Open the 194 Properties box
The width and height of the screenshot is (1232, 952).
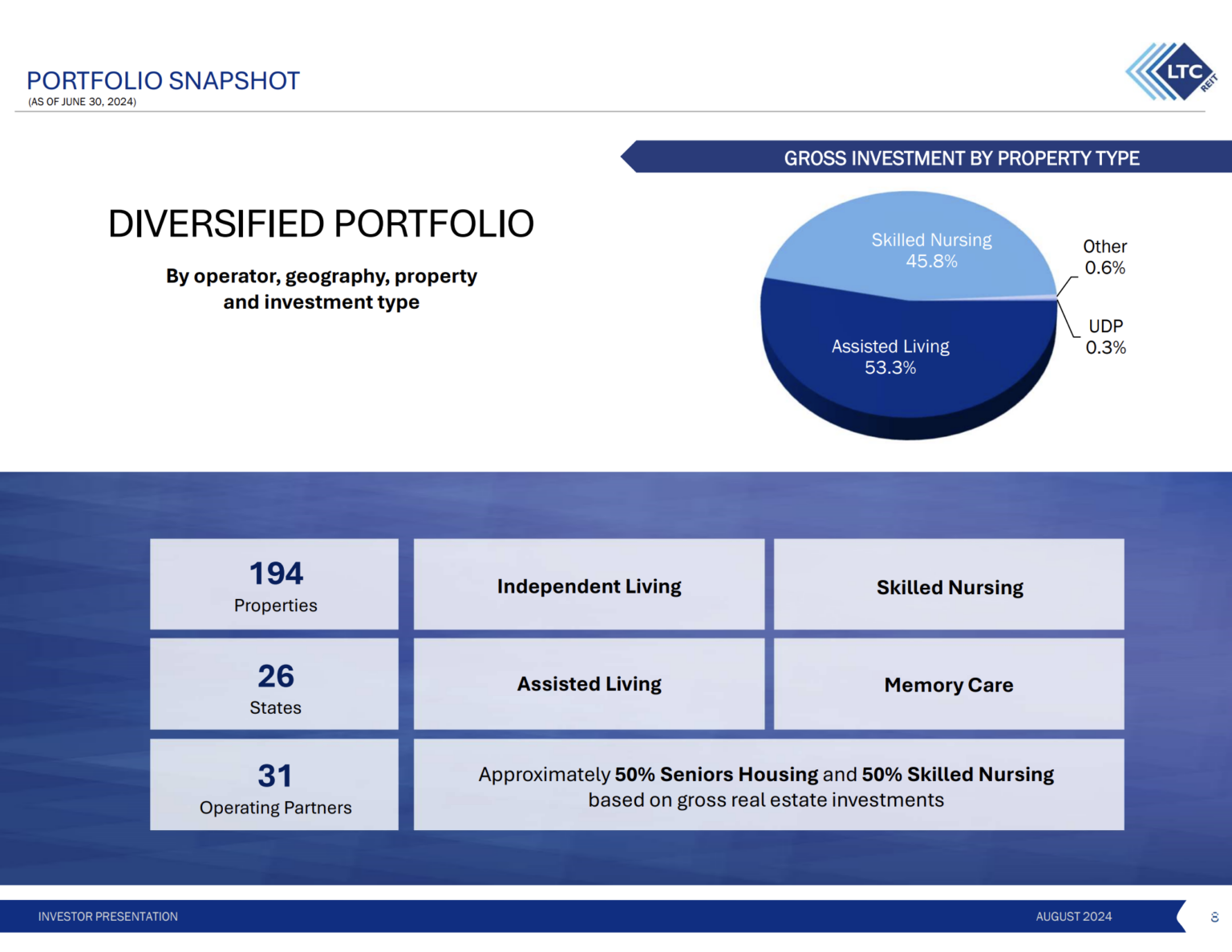coord(274,584)
